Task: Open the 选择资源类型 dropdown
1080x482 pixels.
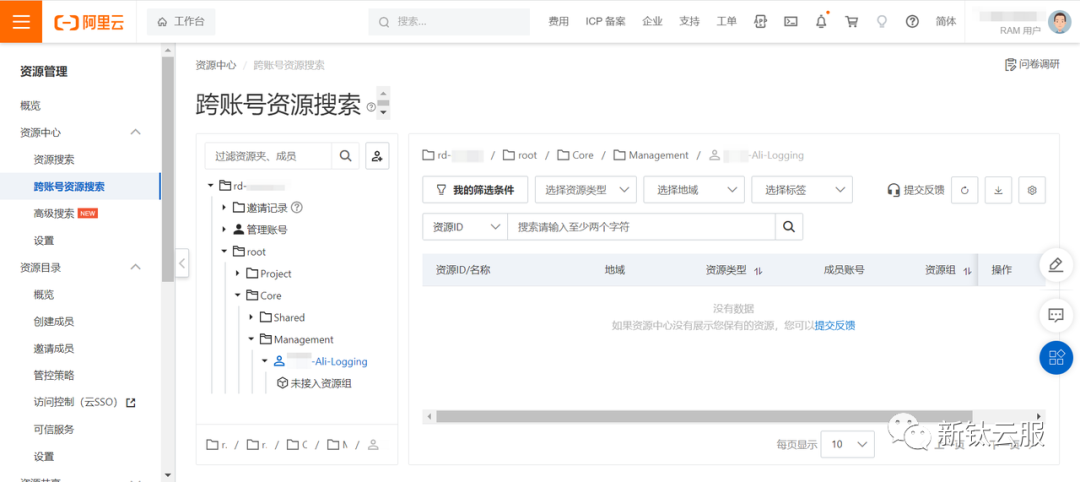Action: 585,190
